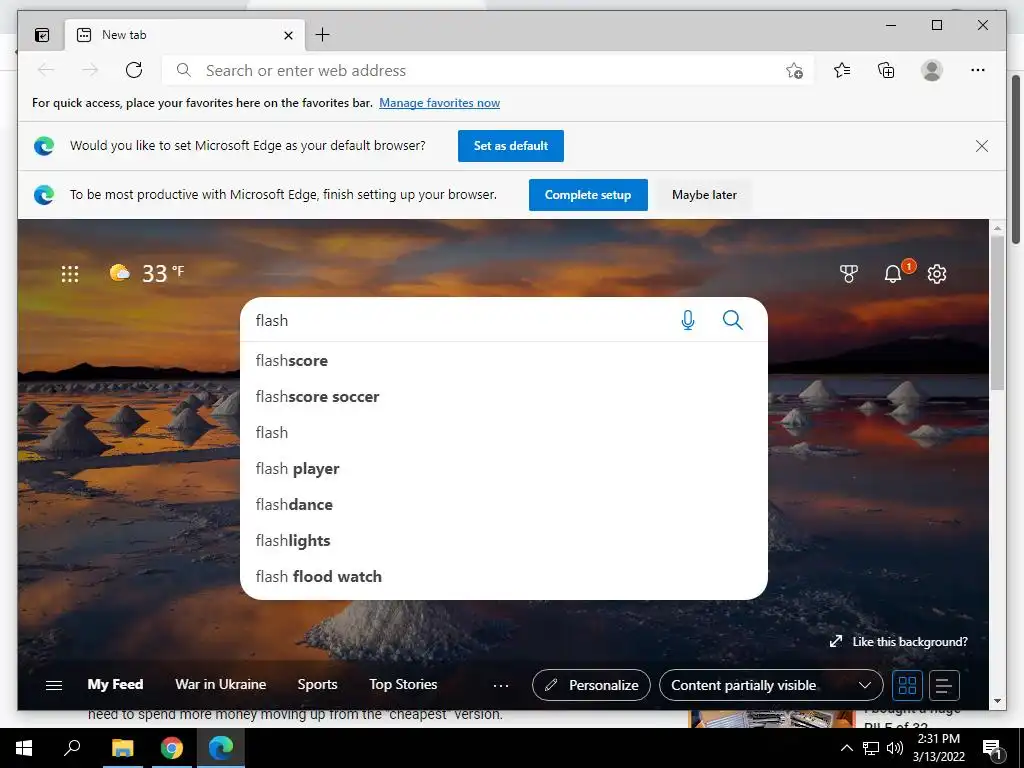Viewport: 1024px width, 768px height.
Task: Close the New tab tab
Action: [x=288, y=35]
